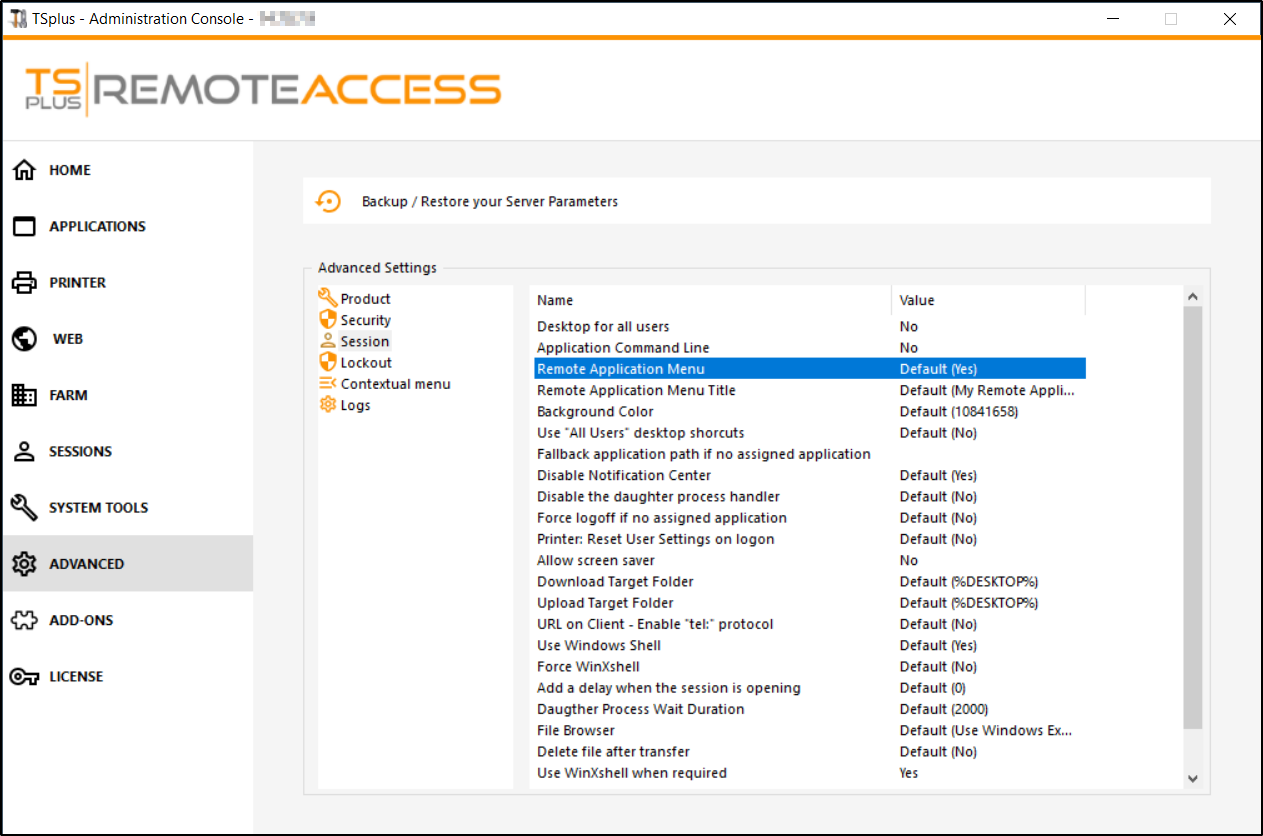Image resolution: width=1263 pixels, height=836 pixels.
Task: Click Backup / Restore your Server Parameters
Action: click(490, 202)
